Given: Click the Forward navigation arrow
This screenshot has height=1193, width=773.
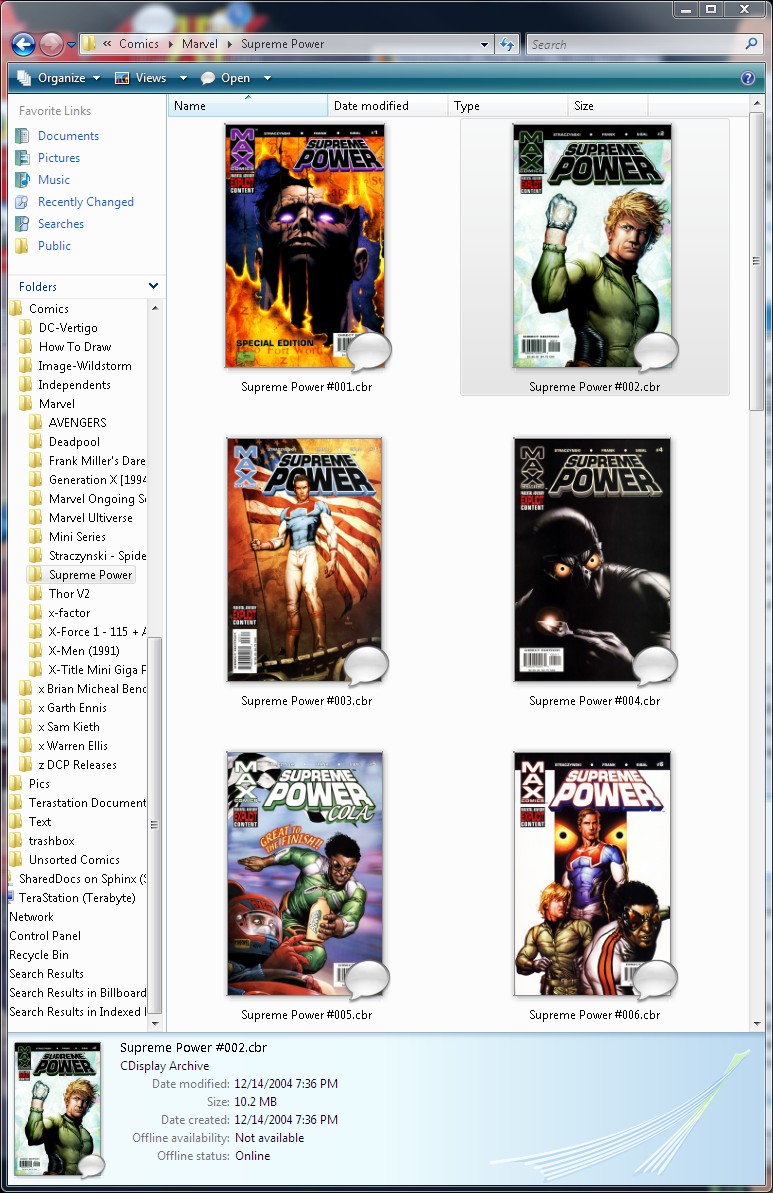Looking at the screenshot, I should click(x=51, y=44).
